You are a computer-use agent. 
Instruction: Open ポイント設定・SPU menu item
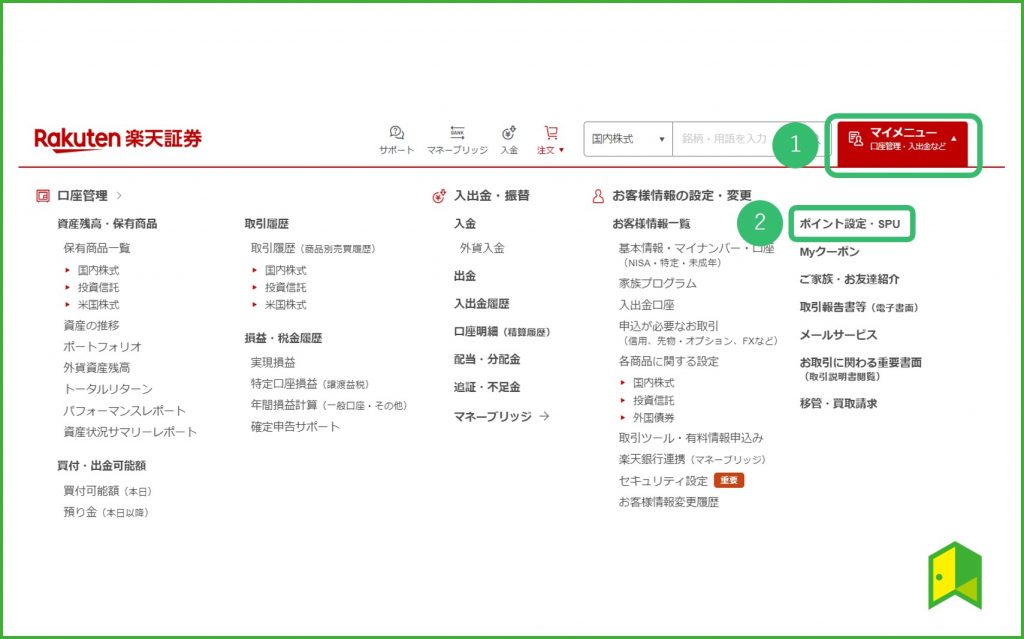point(850,224)
